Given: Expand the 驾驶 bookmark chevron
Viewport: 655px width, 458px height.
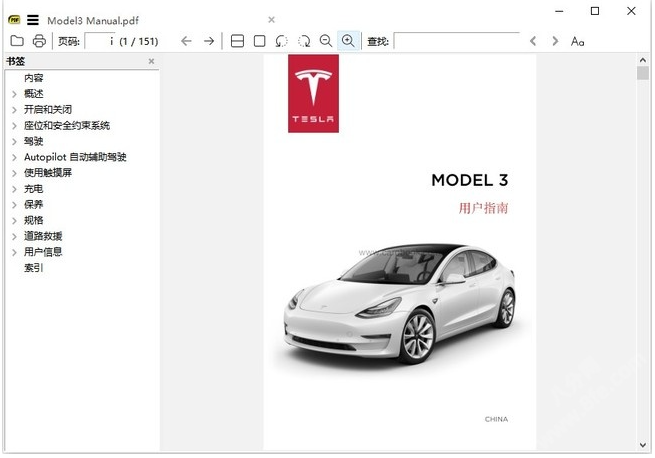Looking at the screenshot, I should point(14,142).
